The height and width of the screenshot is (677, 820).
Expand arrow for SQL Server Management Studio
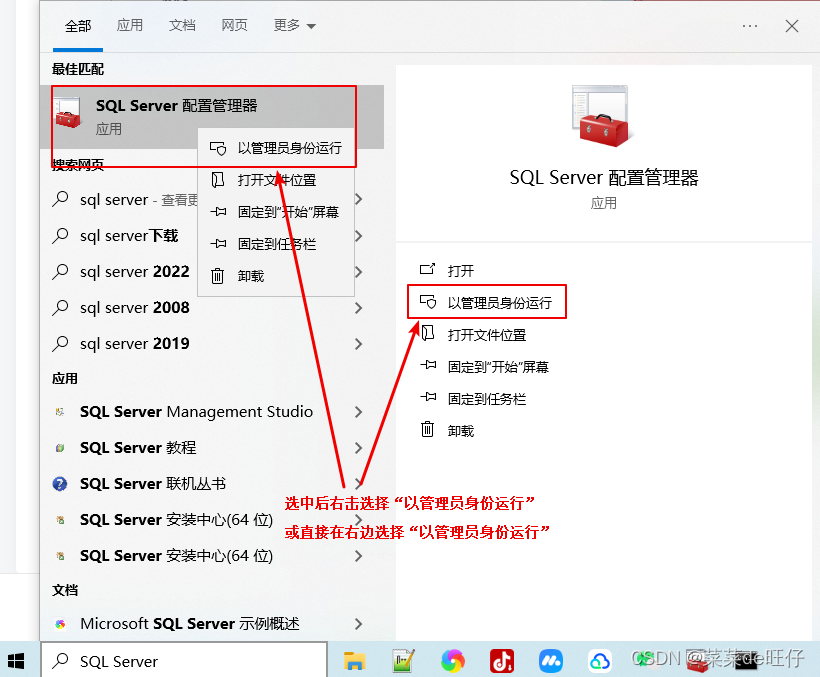tap(358, 412)
